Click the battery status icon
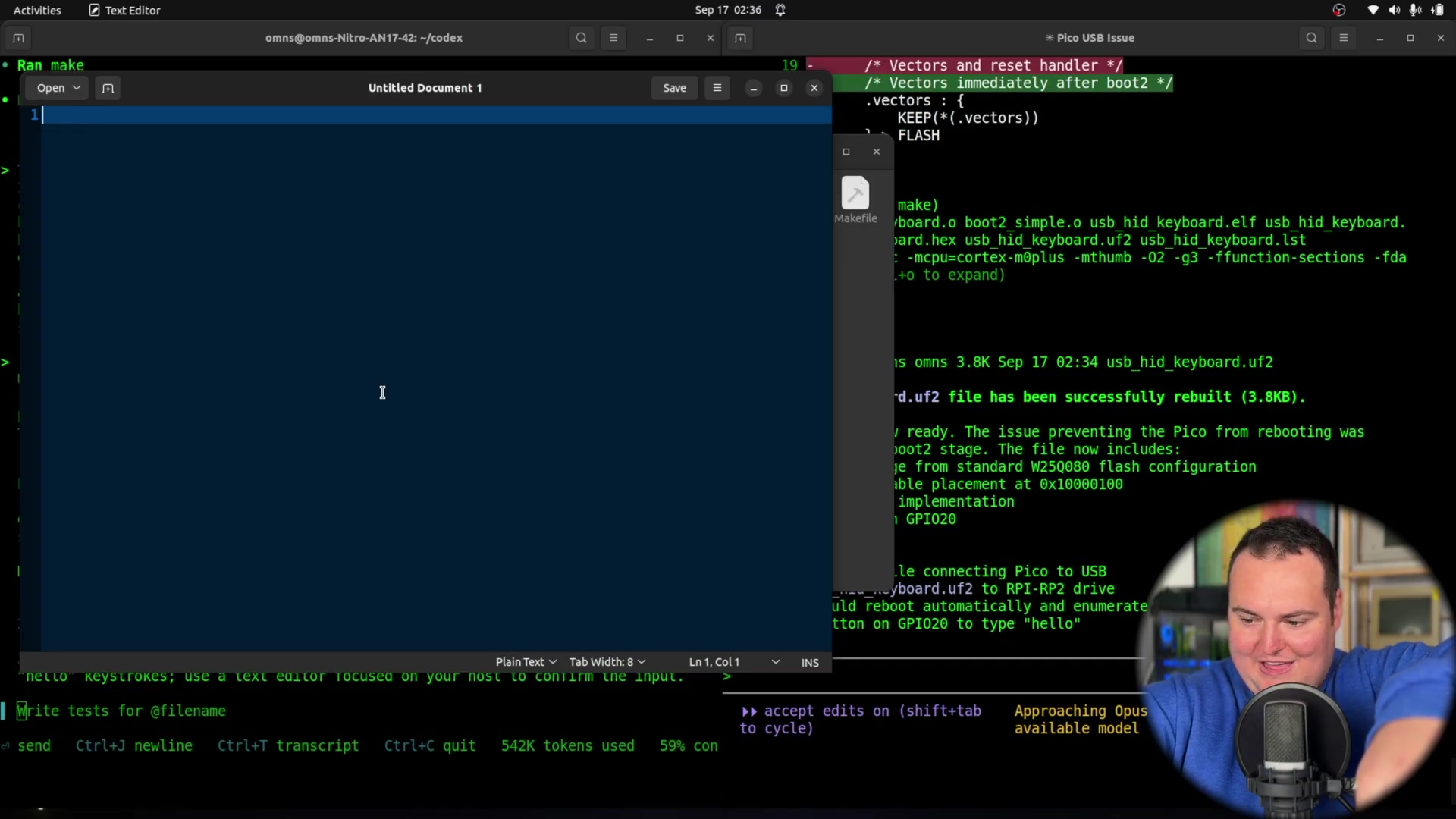 tap(1438, 10)
